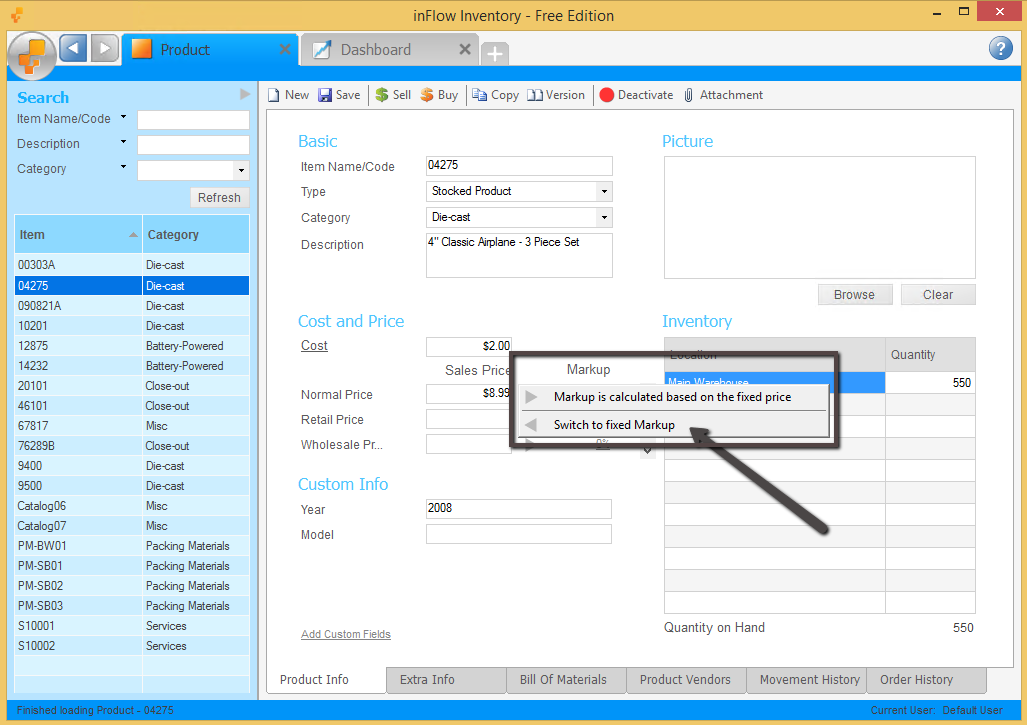
Task: Close the Product tab
Action: pyautogui.click(x=285, y=49)
